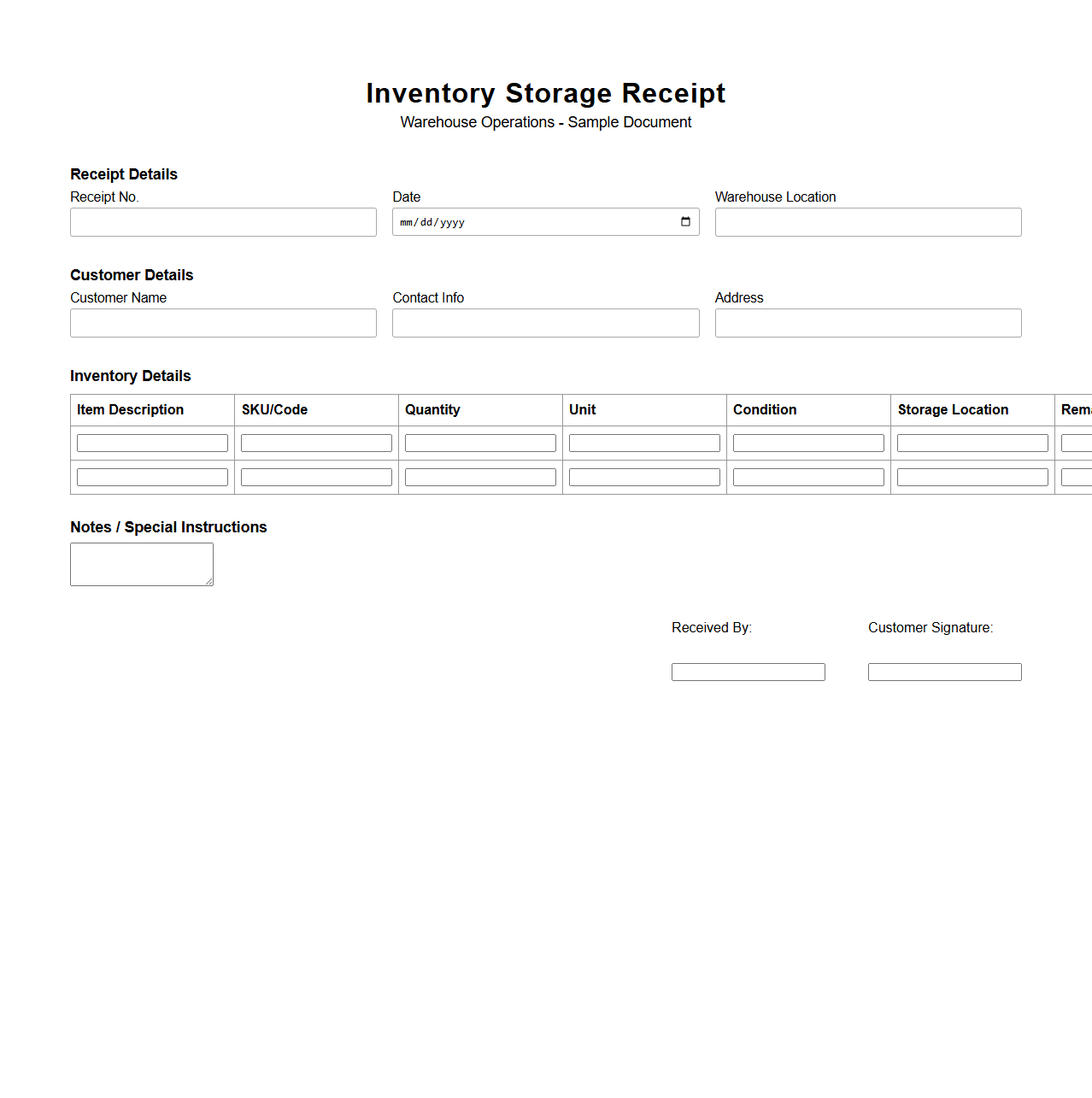Viewport: 1092px width, 1098px height.
Task: Focus the first Condition input field
Action: coord(807,443)
